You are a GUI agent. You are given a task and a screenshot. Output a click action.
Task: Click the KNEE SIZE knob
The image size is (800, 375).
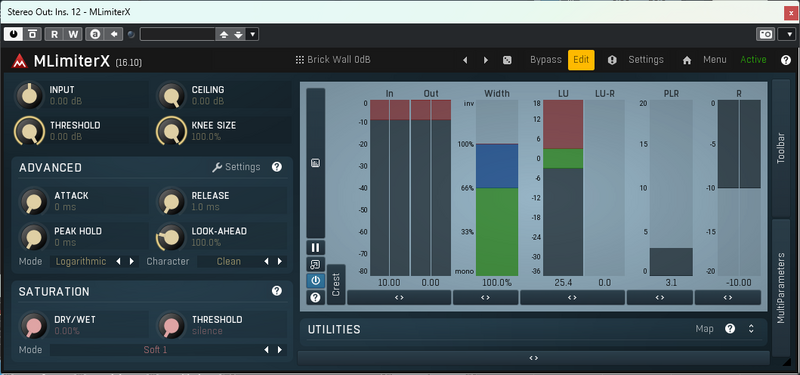coord(172,131)
